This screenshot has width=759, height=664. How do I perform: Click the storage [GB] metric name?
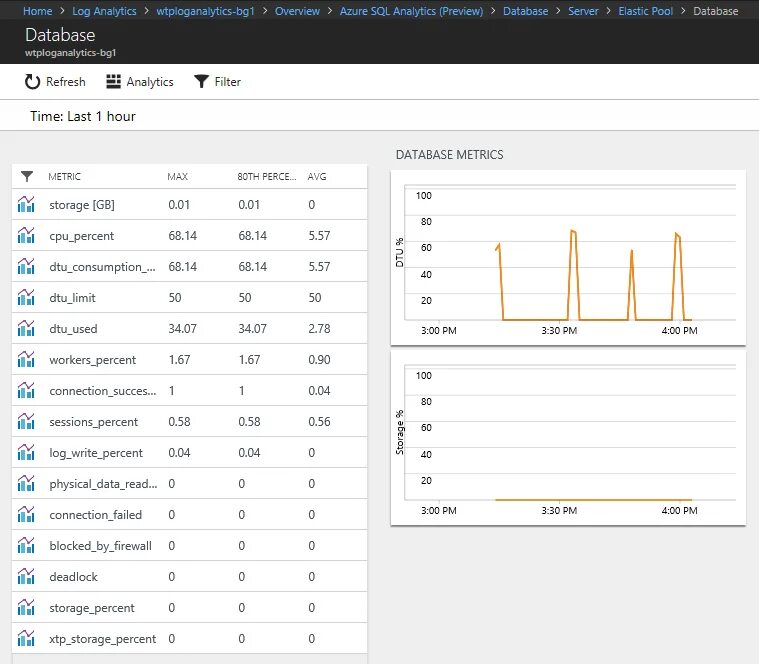pos(82,205)
